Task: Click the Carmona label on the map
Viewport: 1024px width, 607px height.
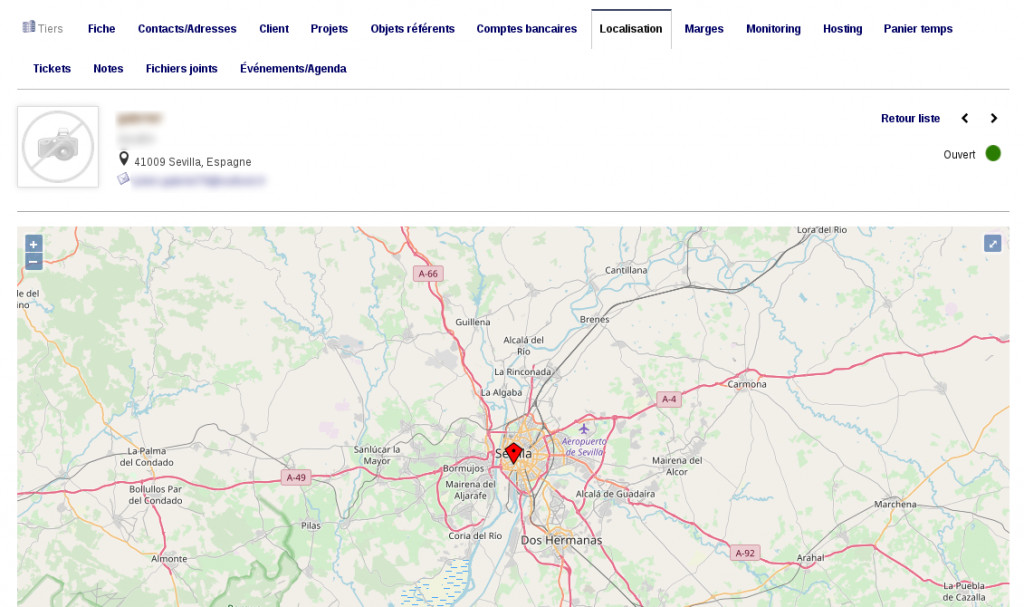Action: (x=747, y=384)
